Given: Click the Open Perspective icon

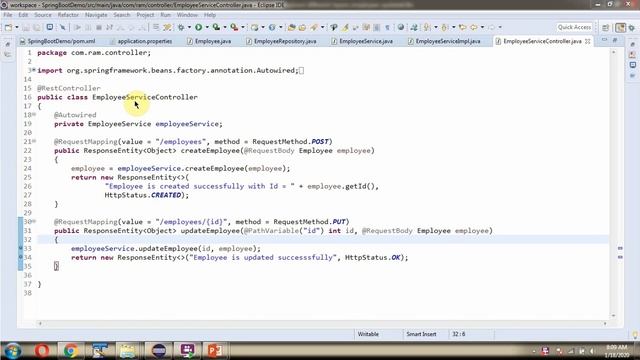Looking at the screenshot, I should (x=606, y=28).
